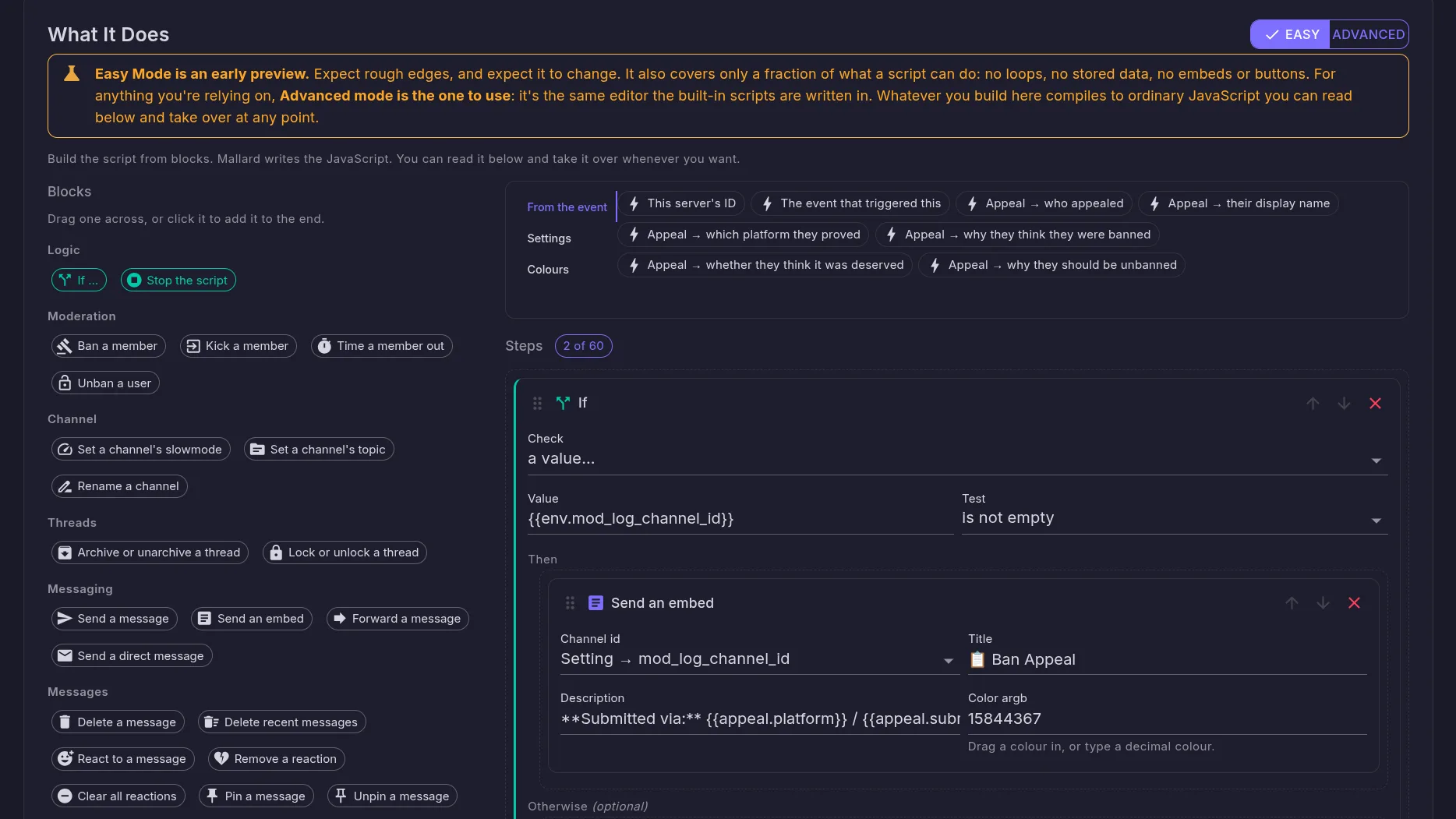Insert Appeal whether they think it was deserved

point(765,265)
